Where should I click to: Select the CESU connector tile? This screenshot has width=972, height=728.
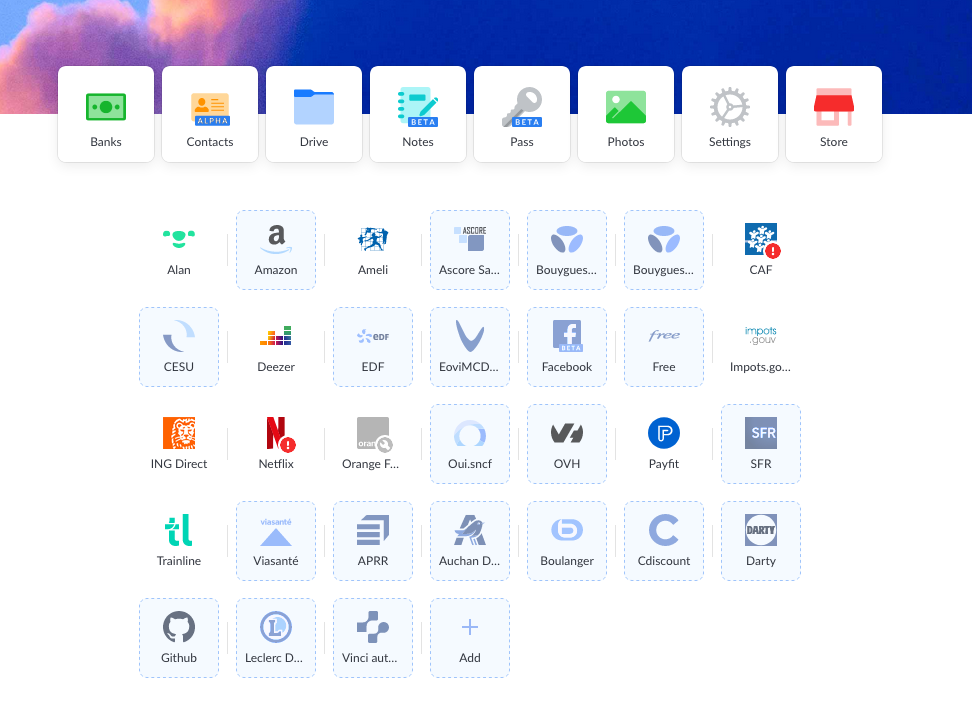[x=179, y=347]
